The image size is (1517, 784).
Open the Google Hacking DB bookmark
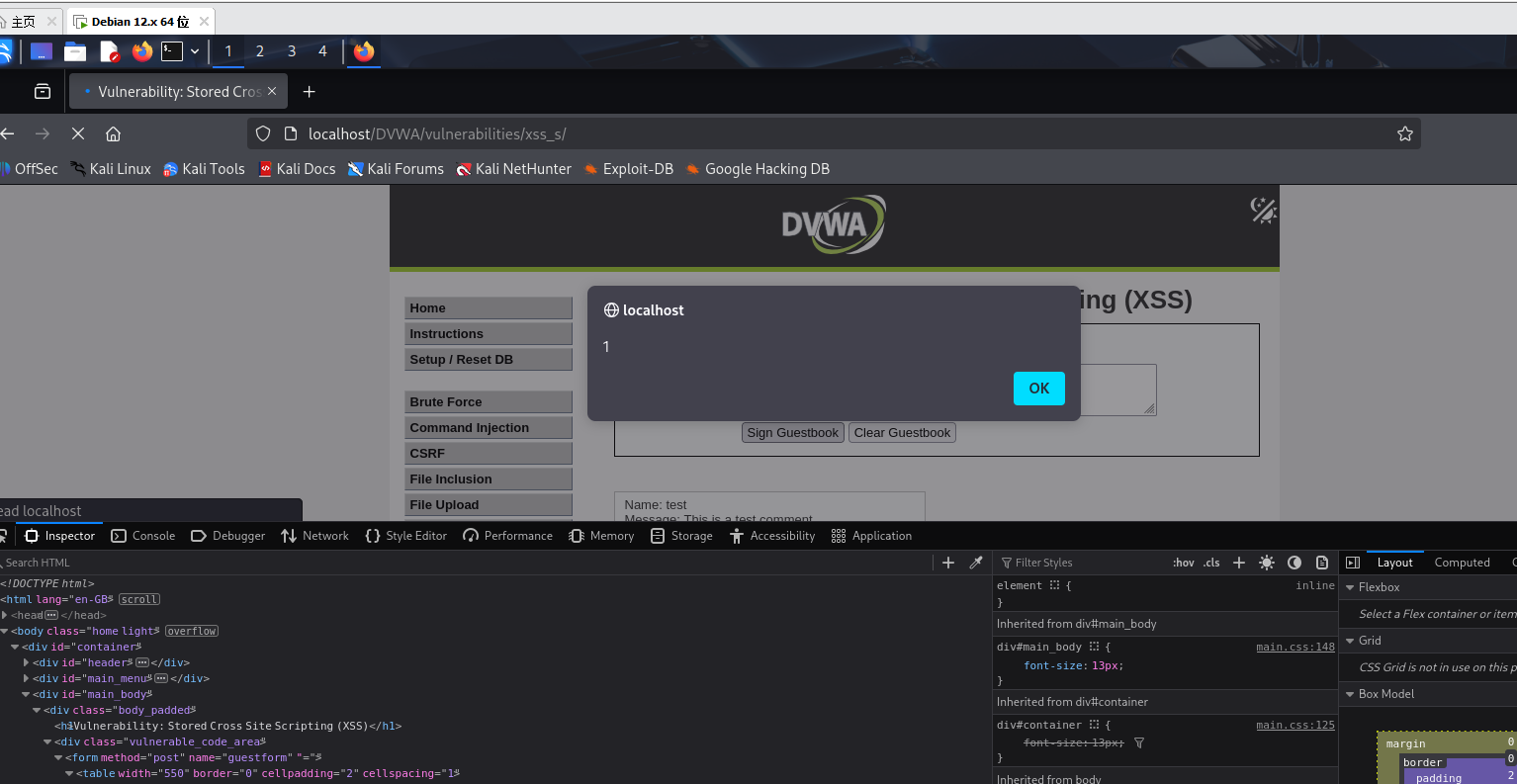tap(757, 169)
